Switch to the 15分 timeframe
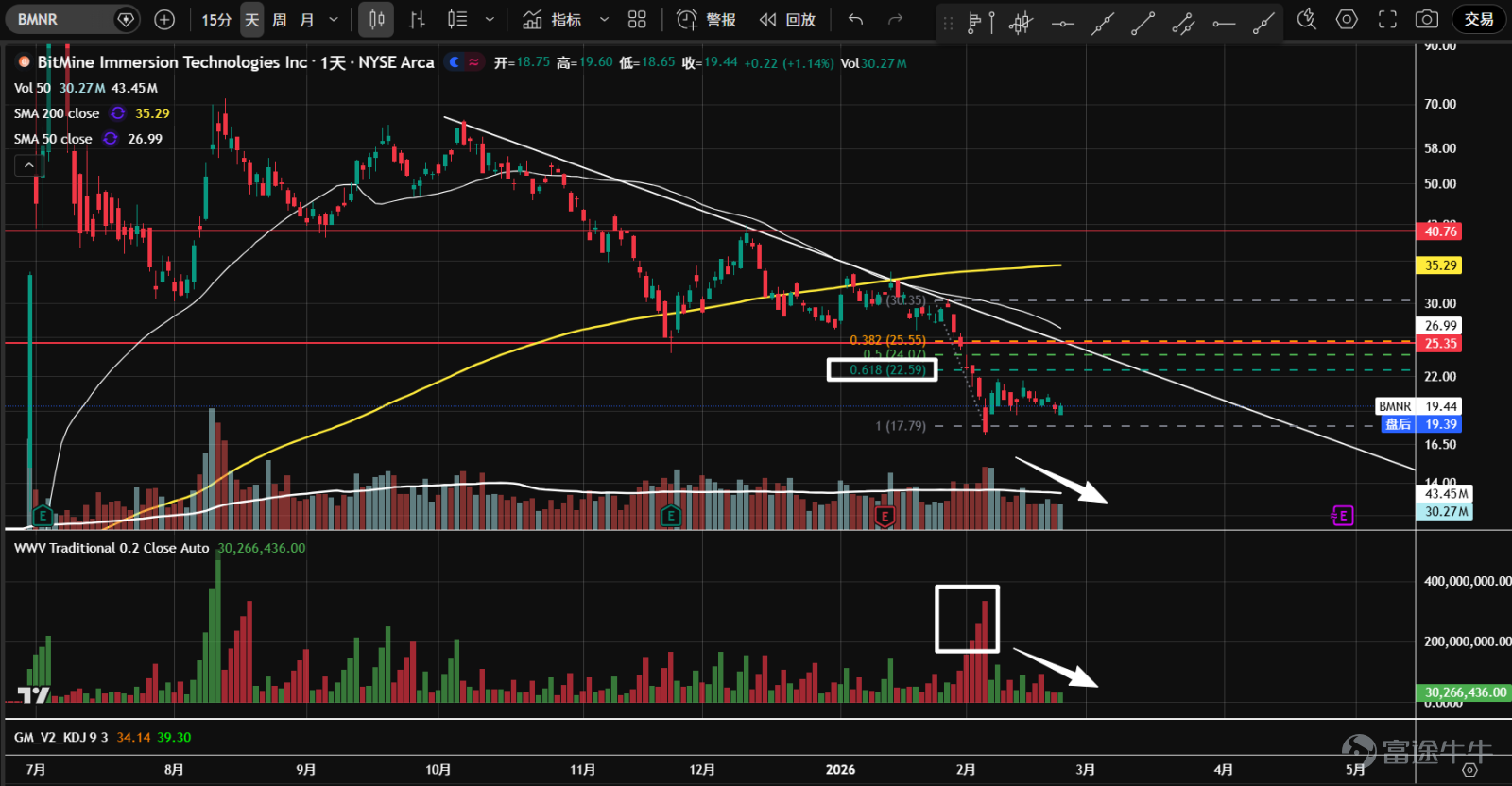1512x786 pixels. click(x=216, y=19)
